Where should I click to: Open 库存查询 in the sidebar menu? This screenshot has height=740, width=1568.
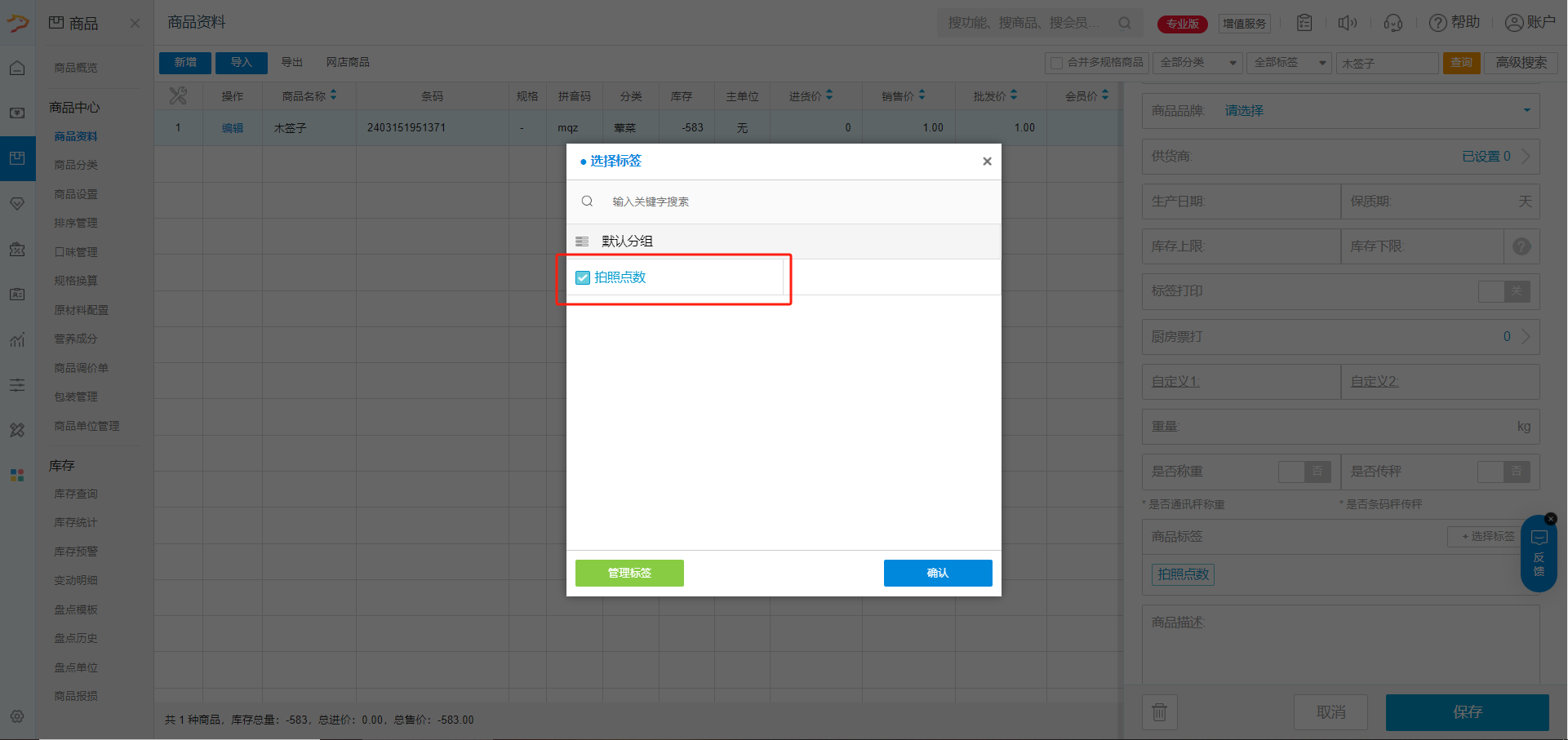(x=76, y=494)
